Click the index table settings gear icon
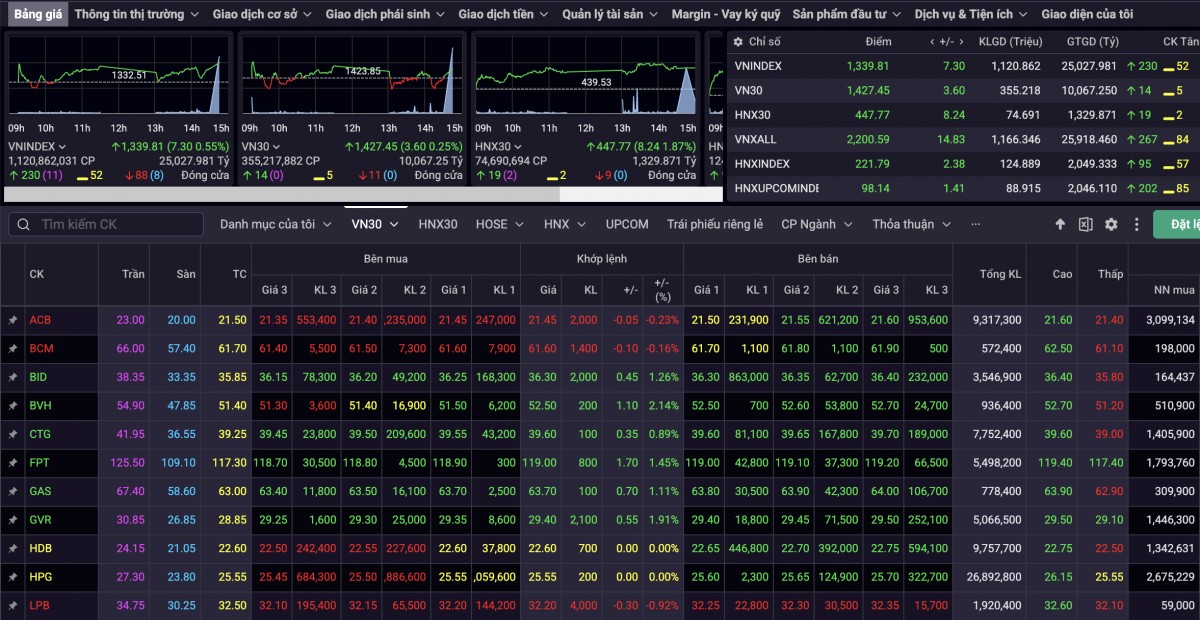 tap(738, 42)
